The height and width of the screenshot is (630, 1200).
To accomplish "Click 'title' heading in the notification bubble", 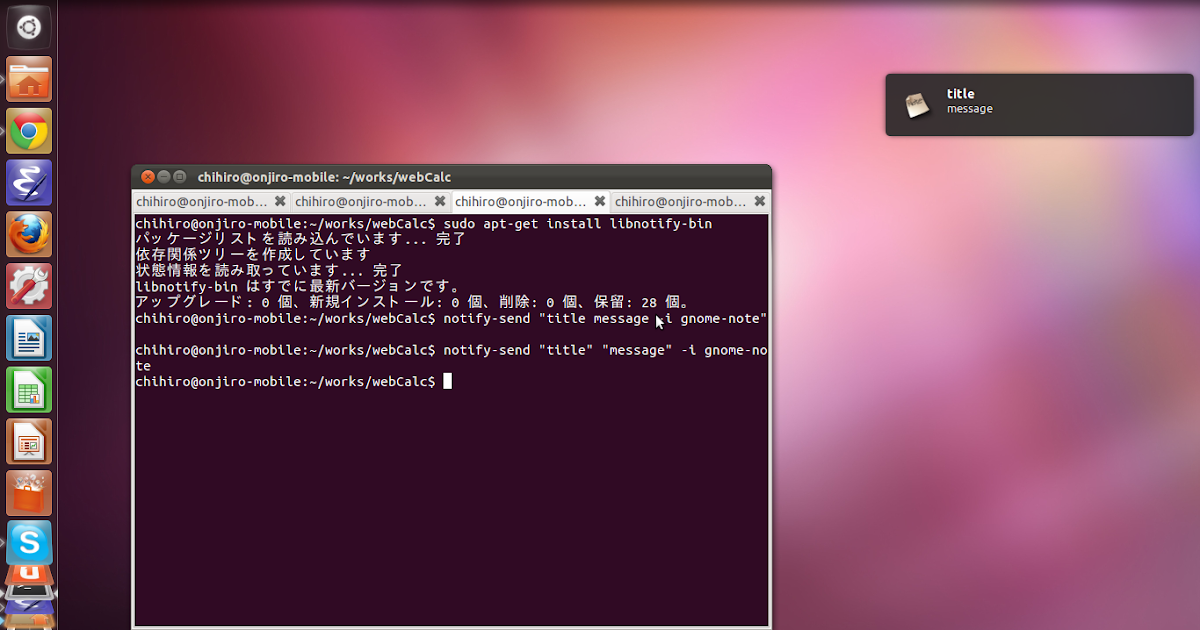I will click(x=960, y=94).
